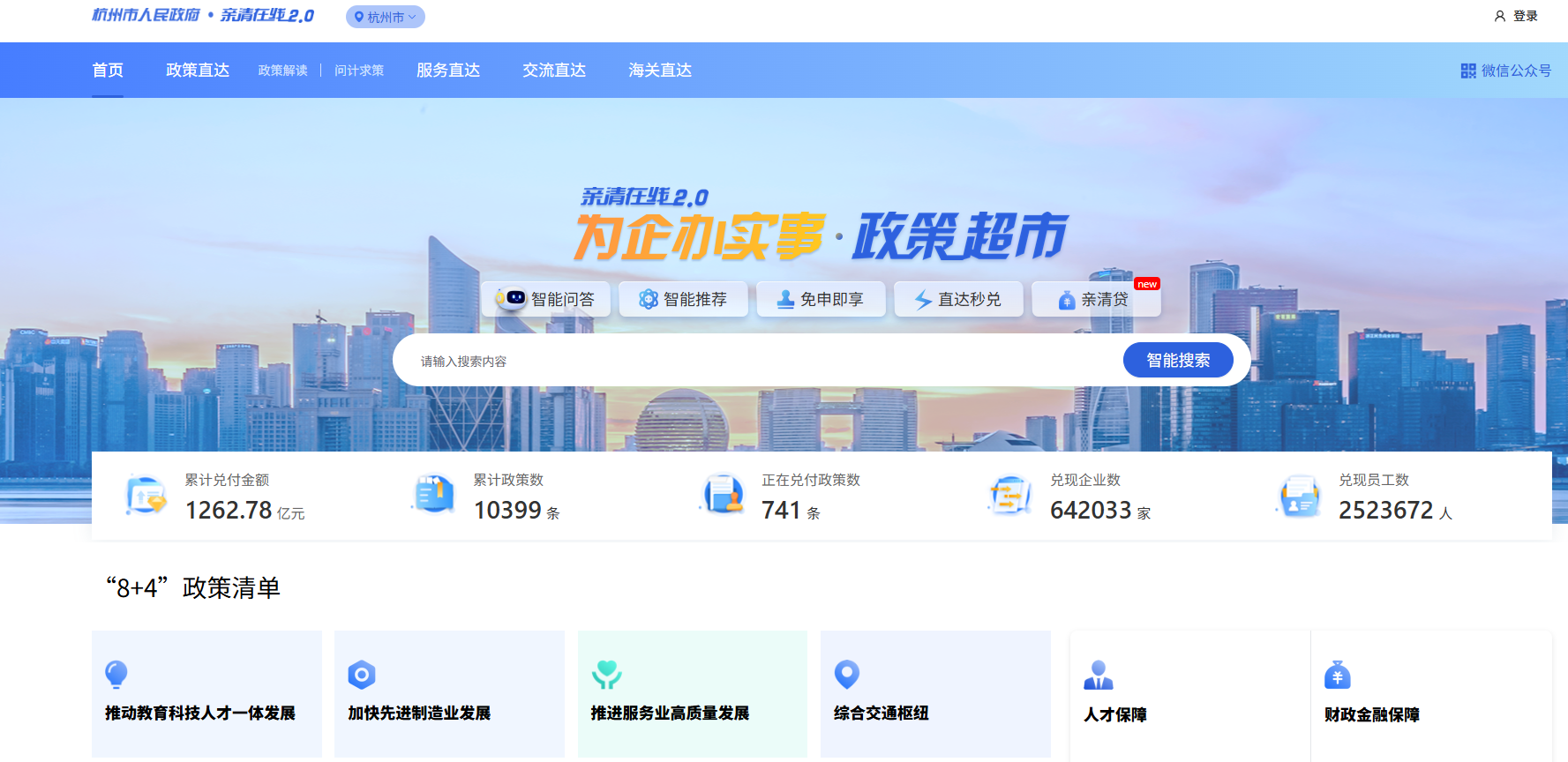Viewport: 1568px width, 762px height.
Task: Open the 政策解读 sub-link
Action: 282,71
